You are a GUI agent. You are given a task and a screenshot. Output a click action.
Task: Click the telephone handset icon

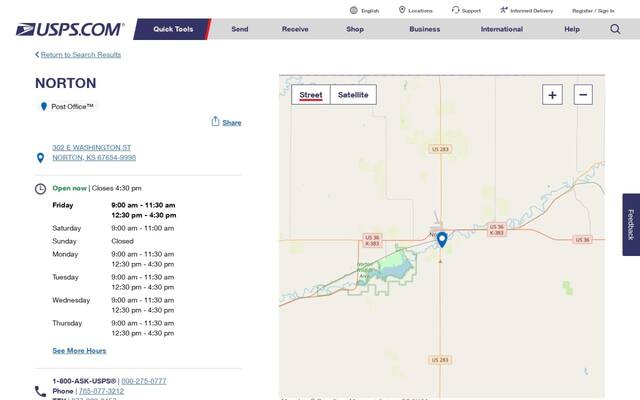pyautogui.click(x=40, y=391)
